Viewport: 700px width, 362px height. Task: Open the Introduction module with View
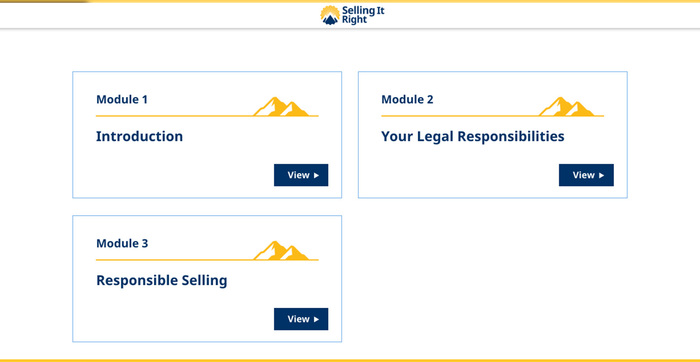301,175
